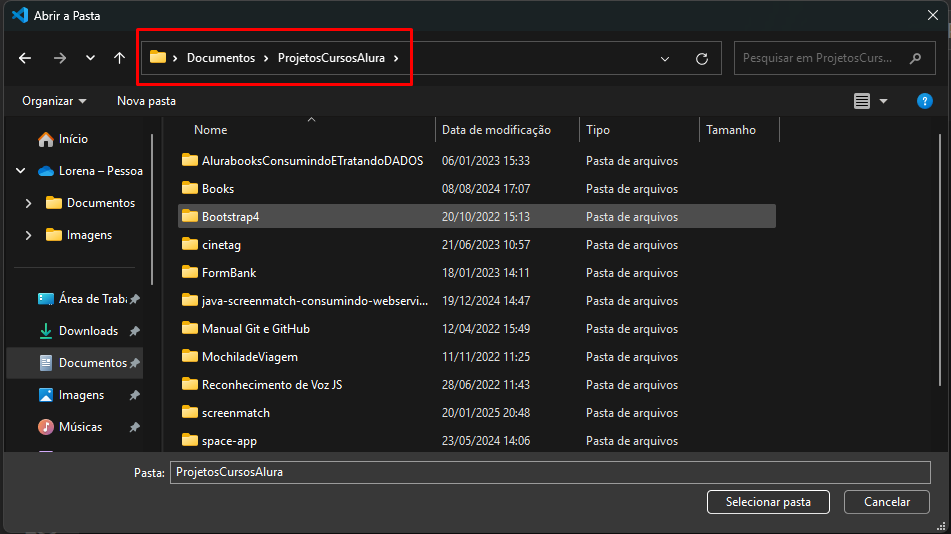The width and height of the screenshot is (951, 534).
Task: Click the folder icon in the address bar
Action: pyautogui.click(x=158, y=57)
